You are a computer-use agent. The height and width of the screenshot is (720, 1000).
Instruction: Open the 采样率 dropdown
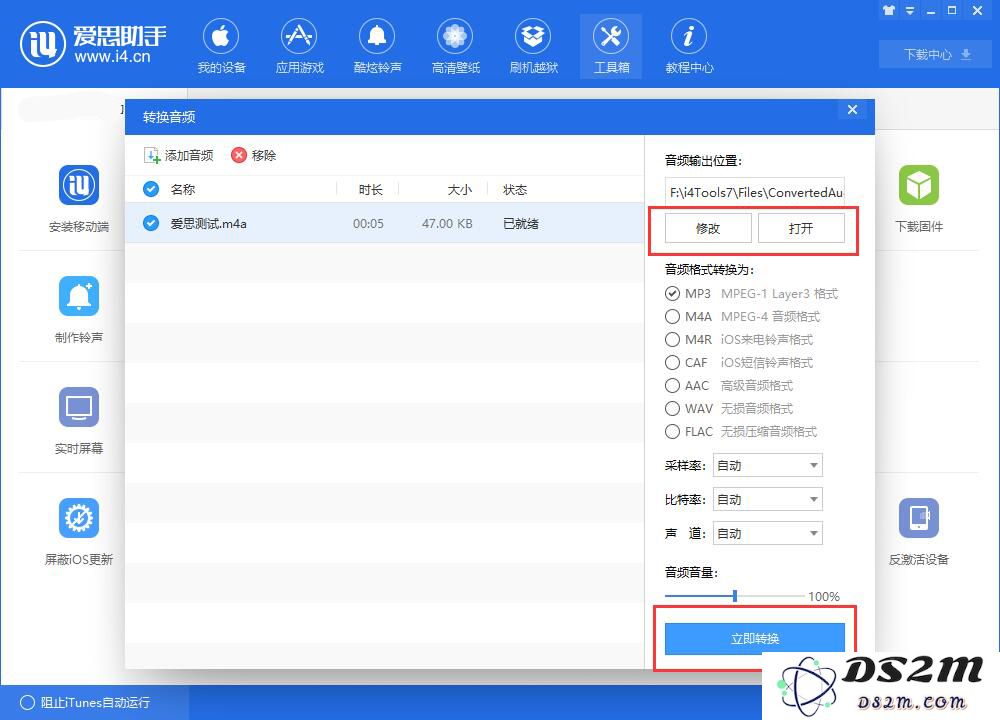coord(767,465)
